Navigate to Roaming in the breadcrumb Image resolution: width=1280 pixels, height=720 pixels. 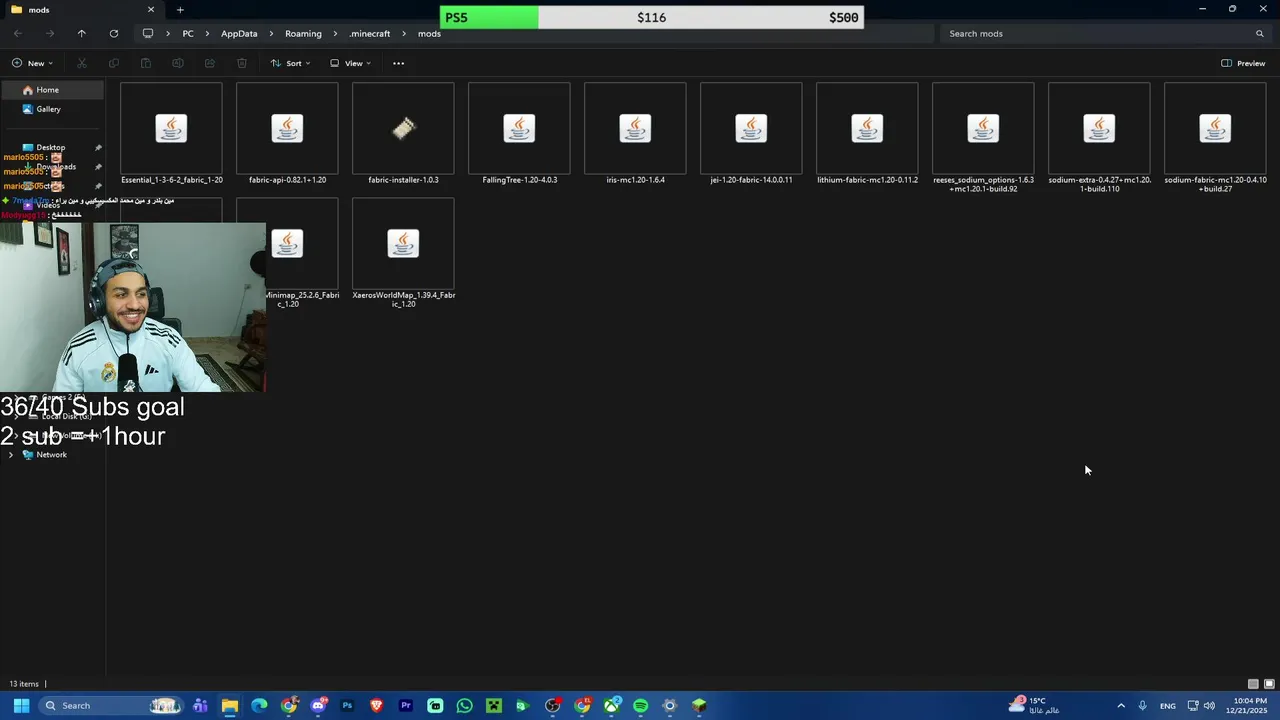click(x=303, y=33)
